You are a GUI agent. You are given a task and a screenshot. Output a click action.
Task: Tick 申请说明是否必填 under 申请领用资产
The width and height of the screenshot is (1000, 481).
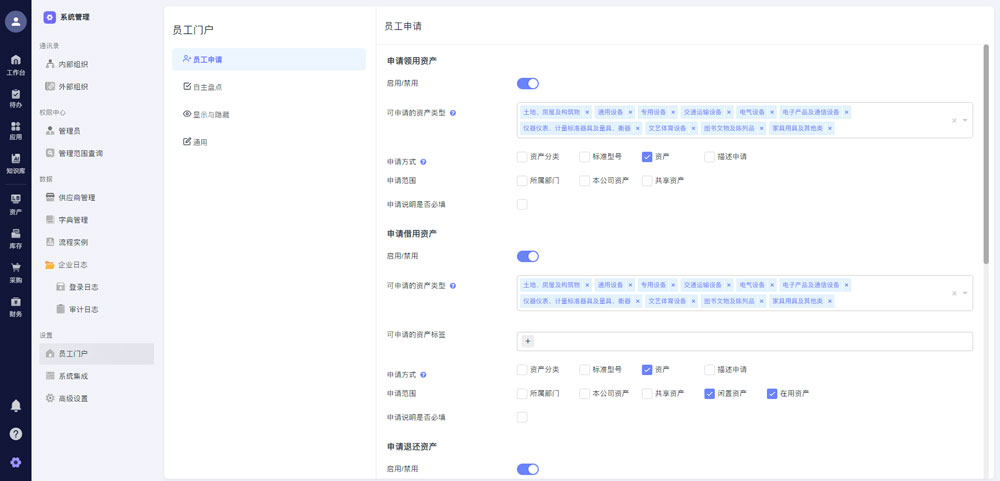coord(522,205)
